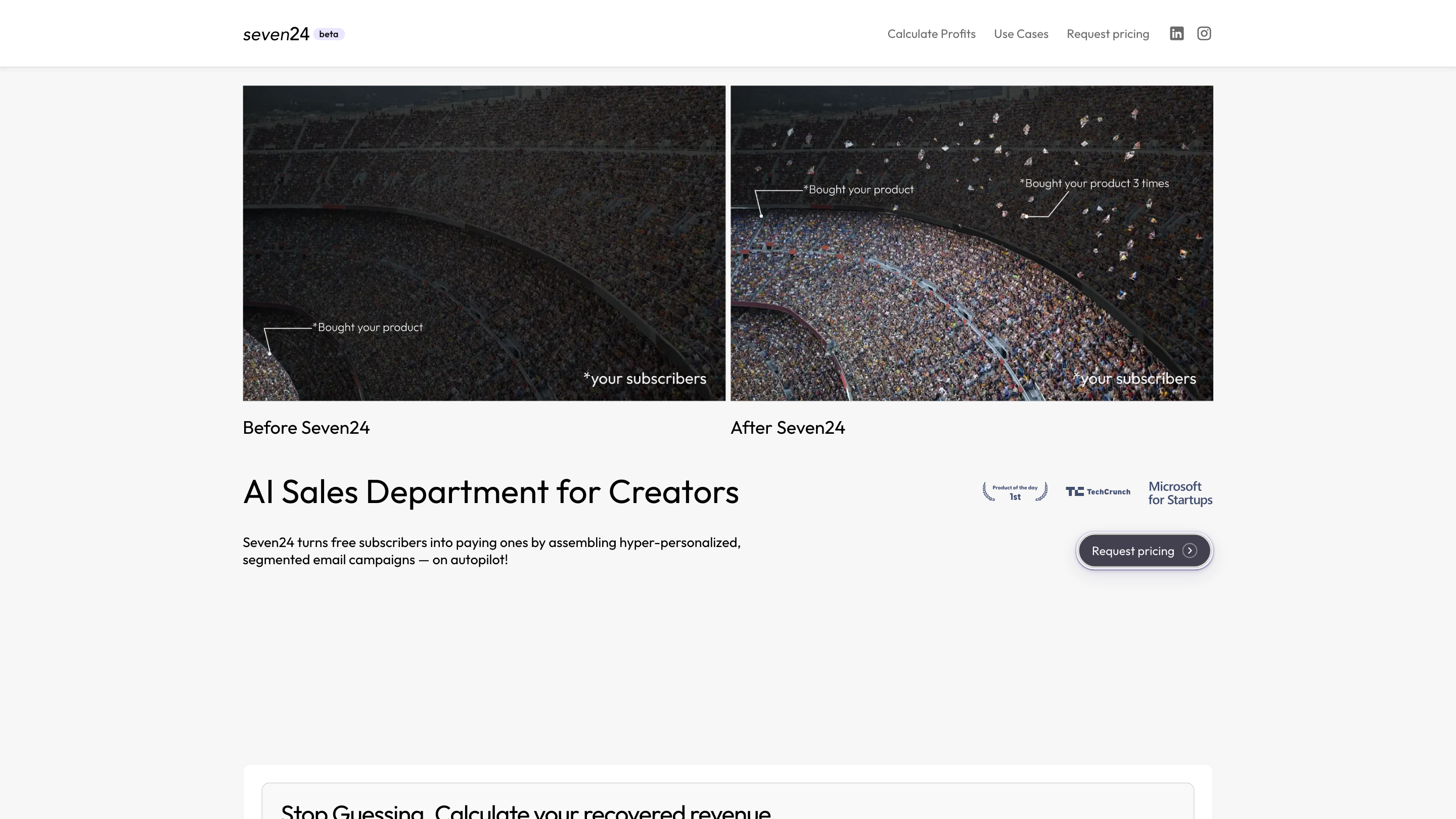Image resolution: width=1456 pixels, height=819 pixels.
Task: Click the beta badge beside the logo
Action: click(x=329, y=34)
